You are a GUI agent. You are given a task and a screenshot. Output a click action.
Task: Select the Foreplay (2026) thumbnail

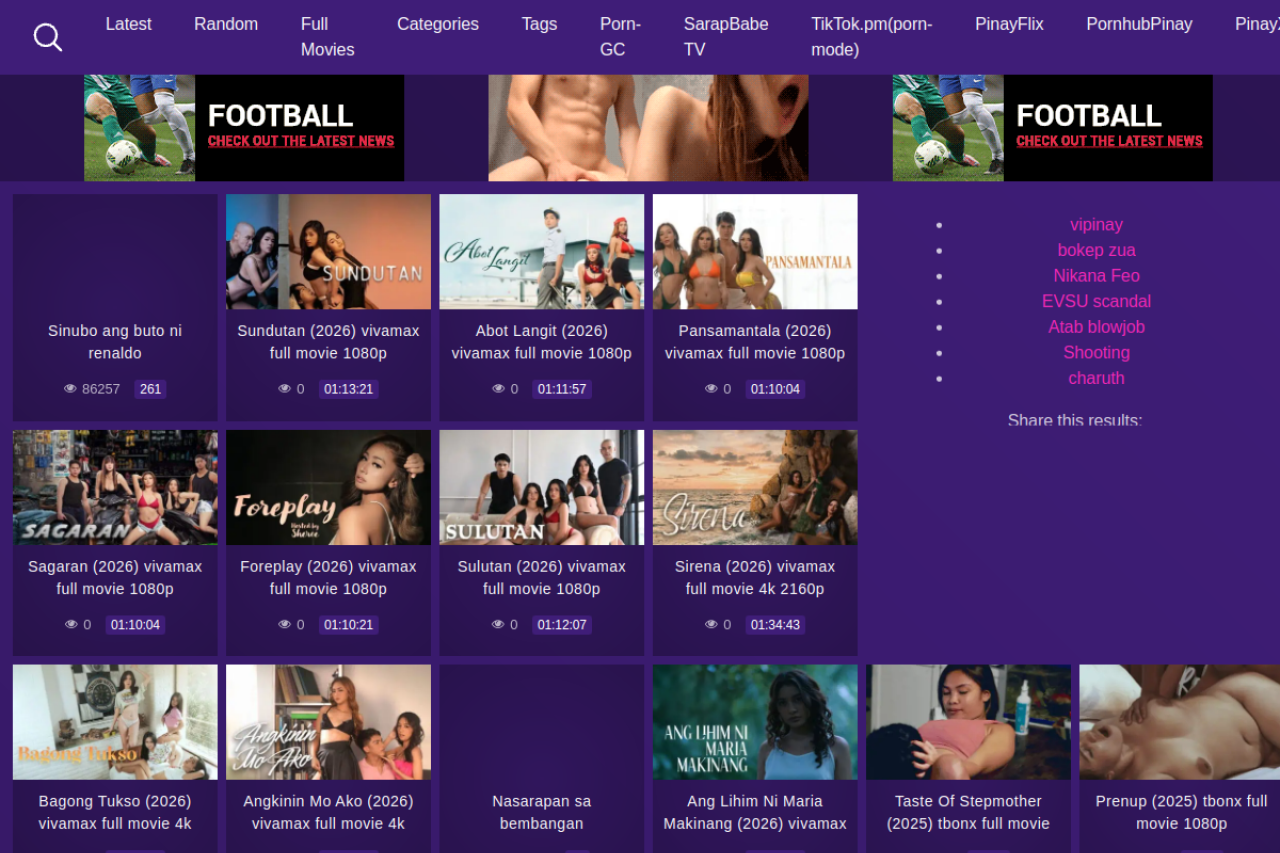point(328,487)
